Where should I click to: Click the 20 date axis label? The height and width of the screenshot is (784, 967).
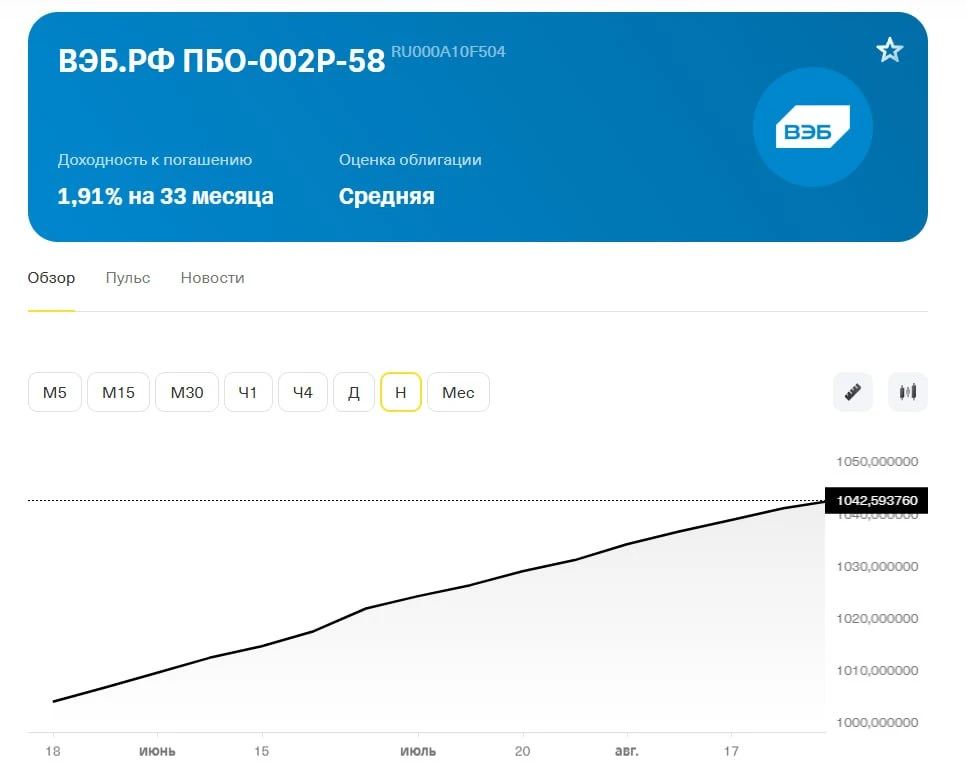click(522, 751)
